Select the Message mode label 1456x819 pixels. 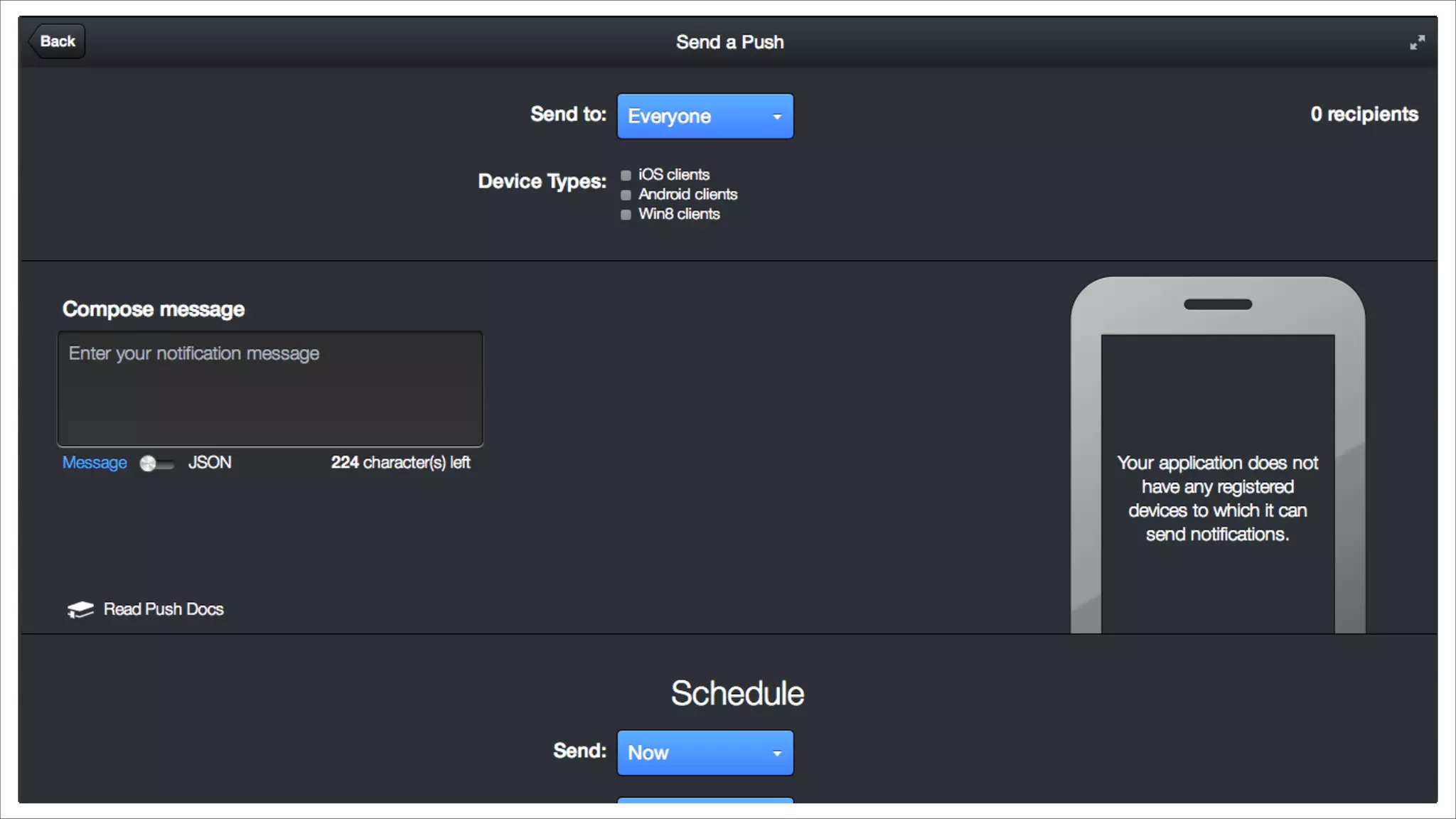pos(95,463)
